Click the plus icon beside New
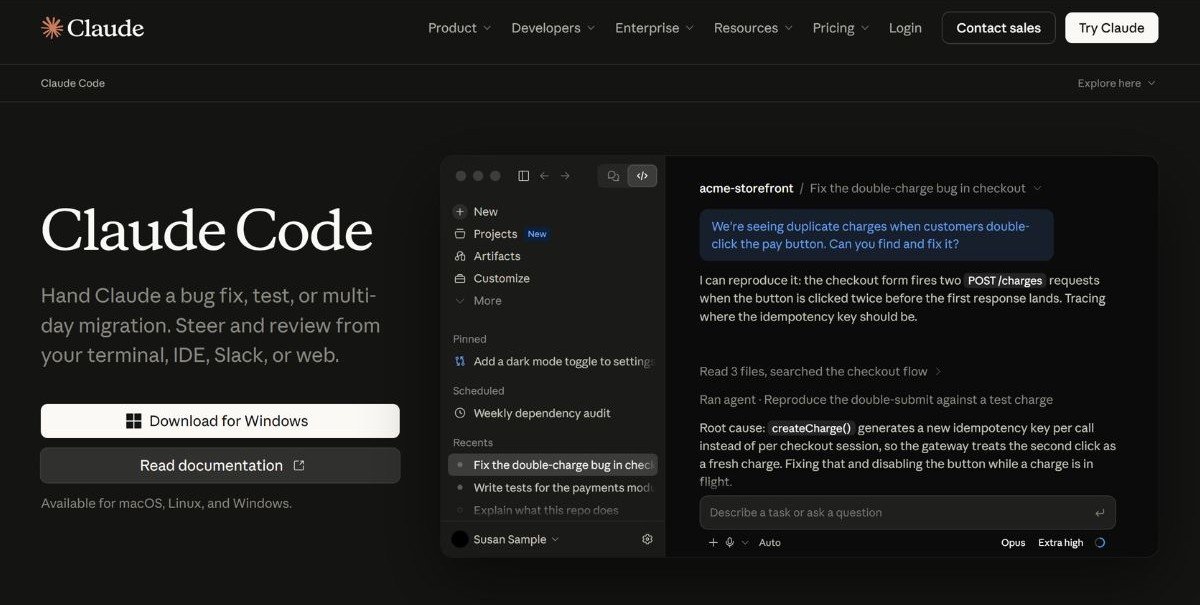1200x605 pixels. pyautogui.click(x=460, y=212)
